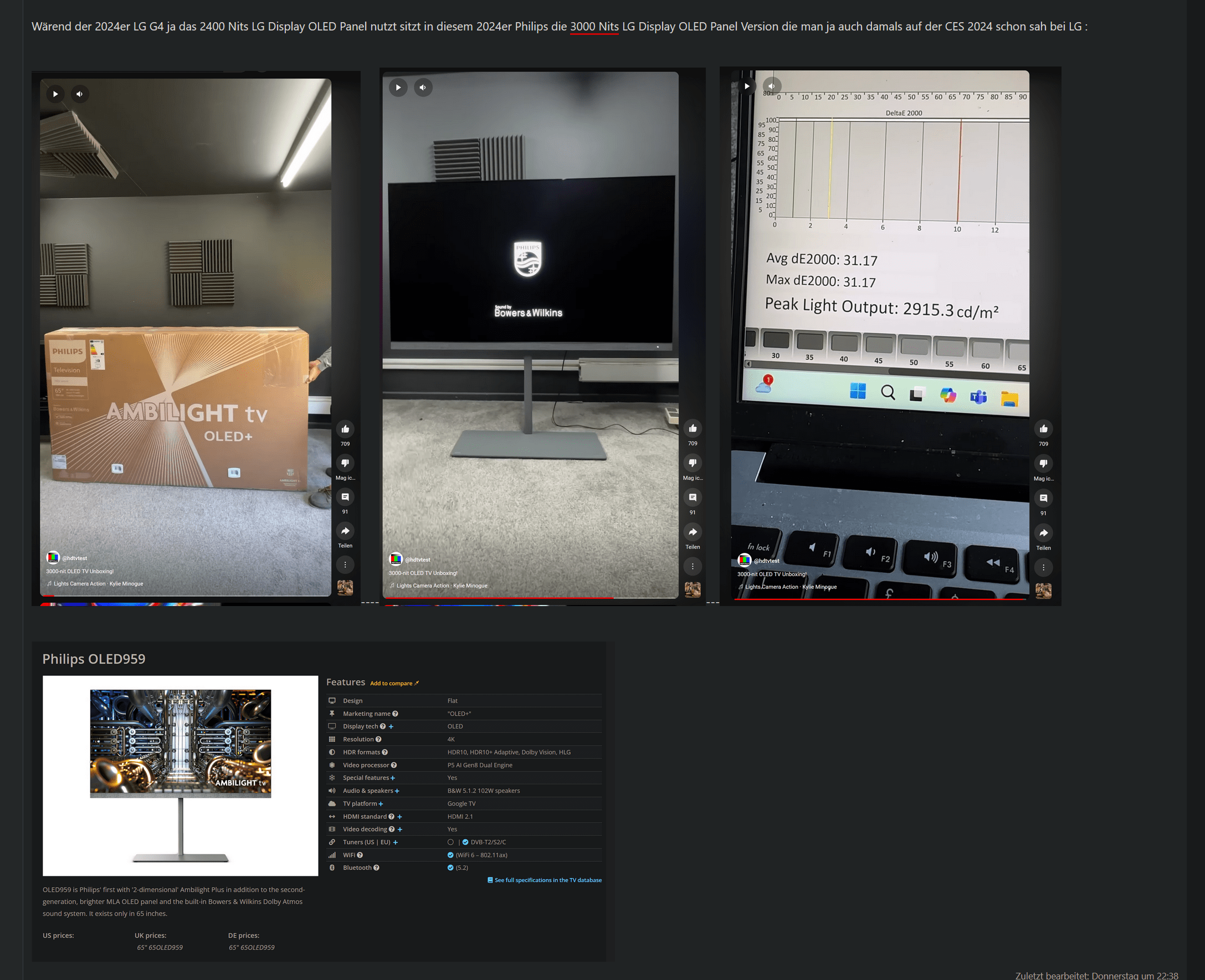Click the DVB-T2/S2/C checkmark

[465, 842]
